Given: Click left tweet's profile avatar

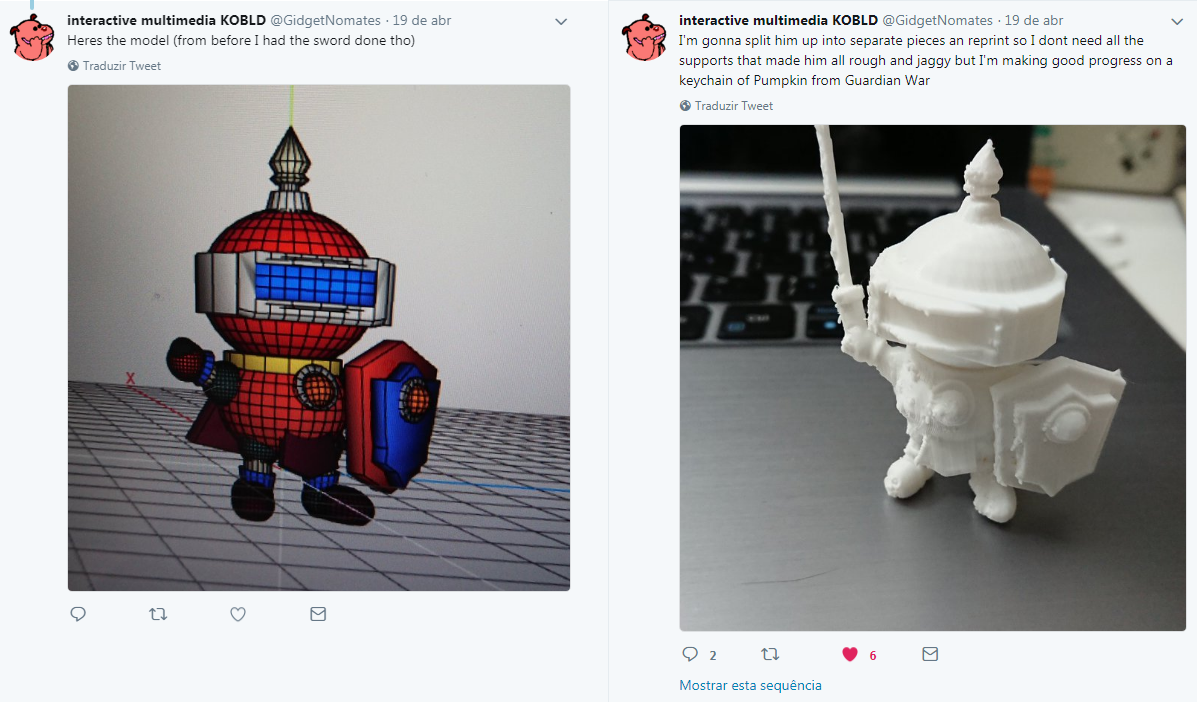Looking at the screenshot, I should tap(32, 37).
